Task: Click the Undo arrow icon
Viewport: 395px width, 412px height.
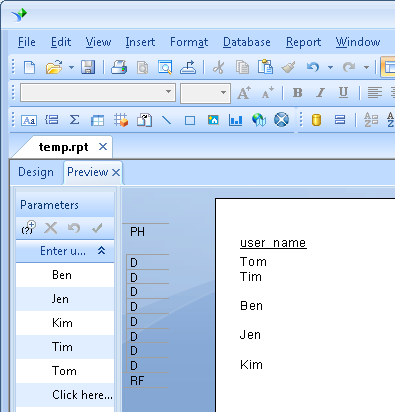Action: coord(313,67)
